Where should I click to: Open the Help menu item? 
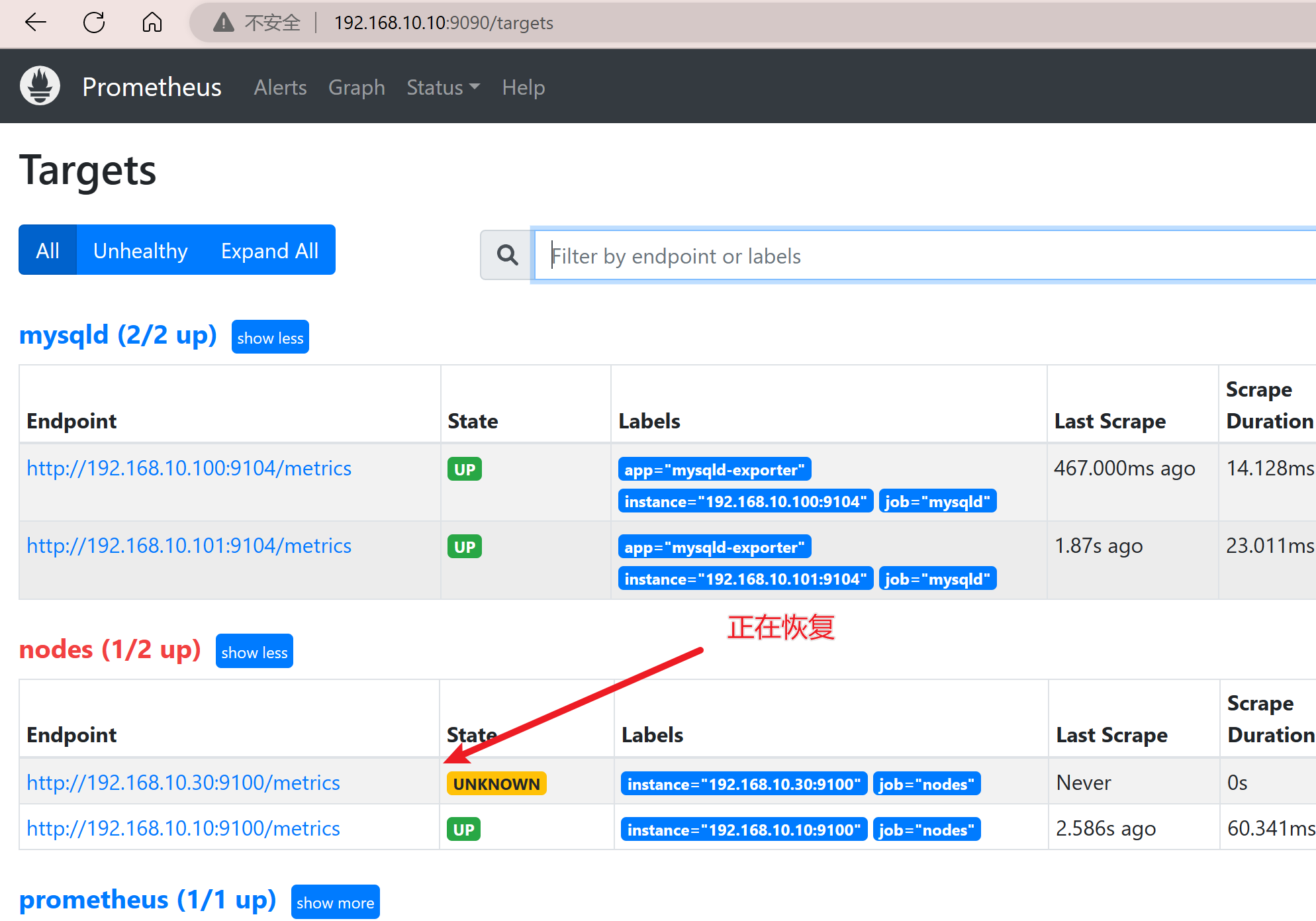click(524, 87)
